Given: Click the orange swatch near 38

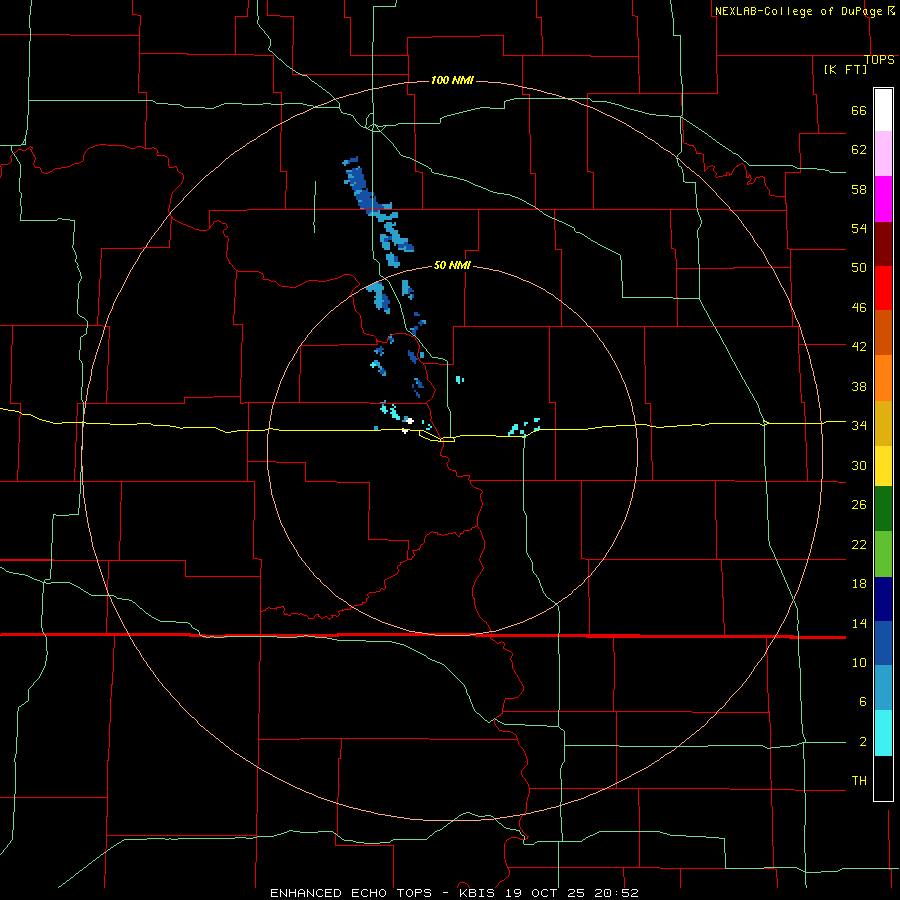Looking at the screenshot, I should (883, 378).
